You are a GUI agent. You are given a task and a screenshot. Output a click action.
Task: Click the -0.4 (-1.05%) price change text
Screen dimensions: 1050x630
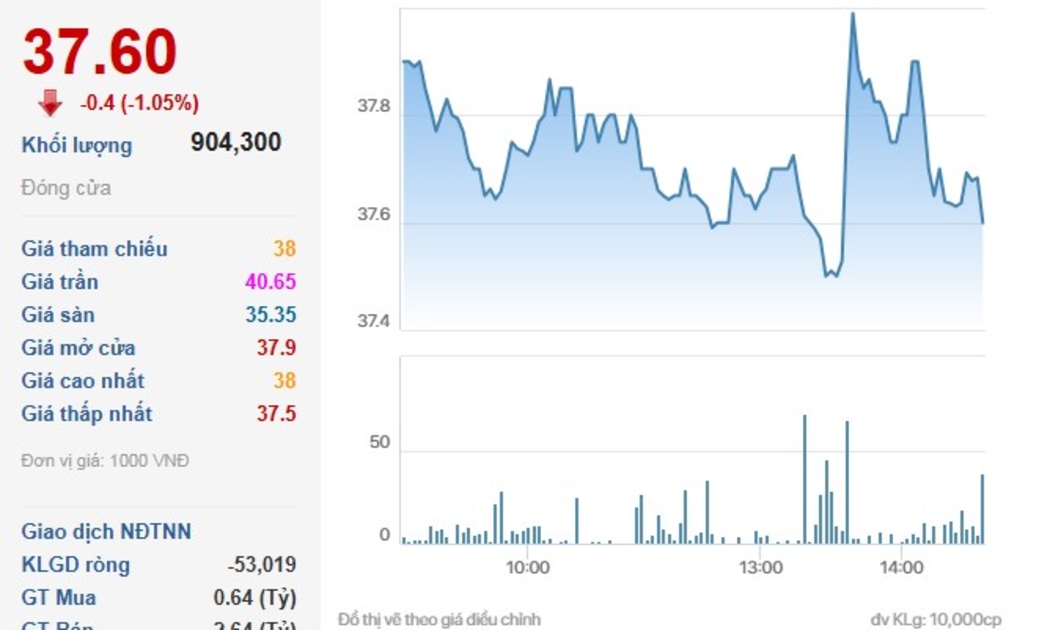click(x=139, y=103)
